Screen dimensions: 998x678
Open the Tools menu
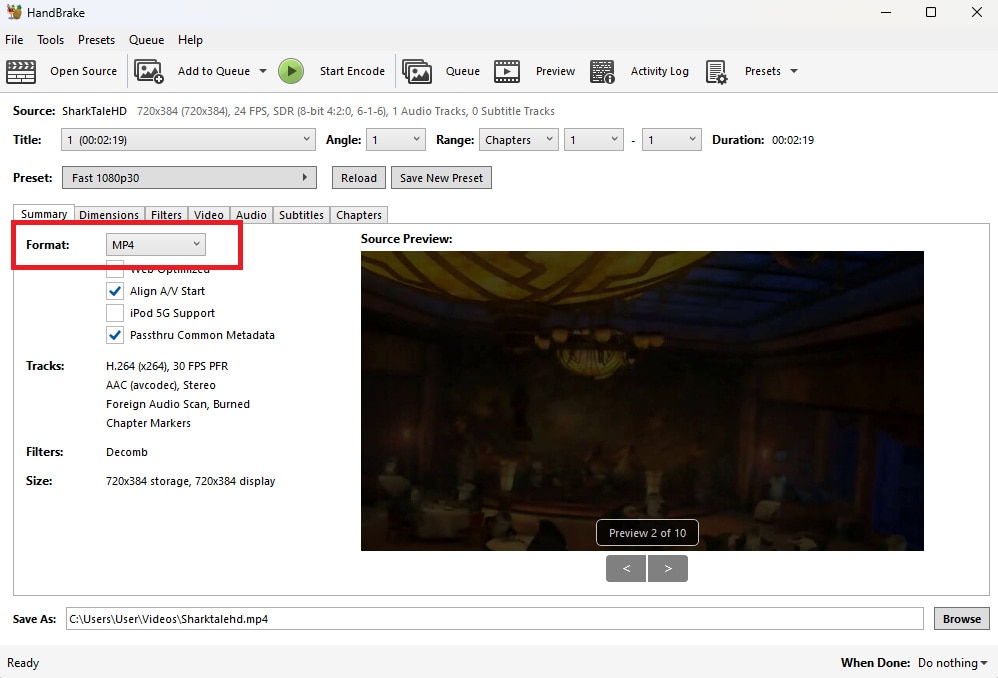tap(50, 39)
